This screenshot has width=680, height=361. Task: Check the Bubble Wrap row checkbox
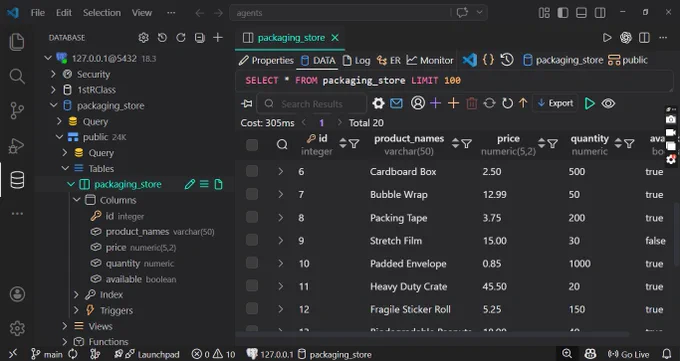point(252,194)
